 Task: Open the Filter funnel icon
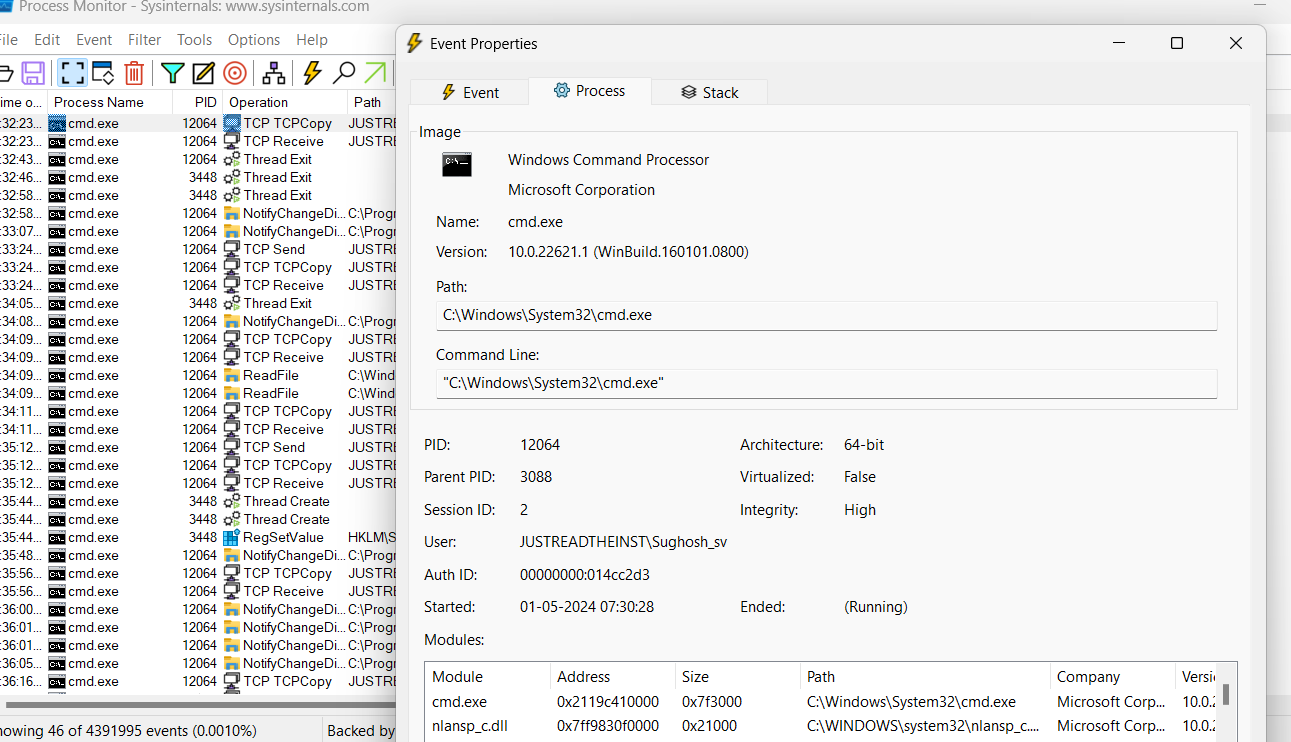(x=172, y=73)
